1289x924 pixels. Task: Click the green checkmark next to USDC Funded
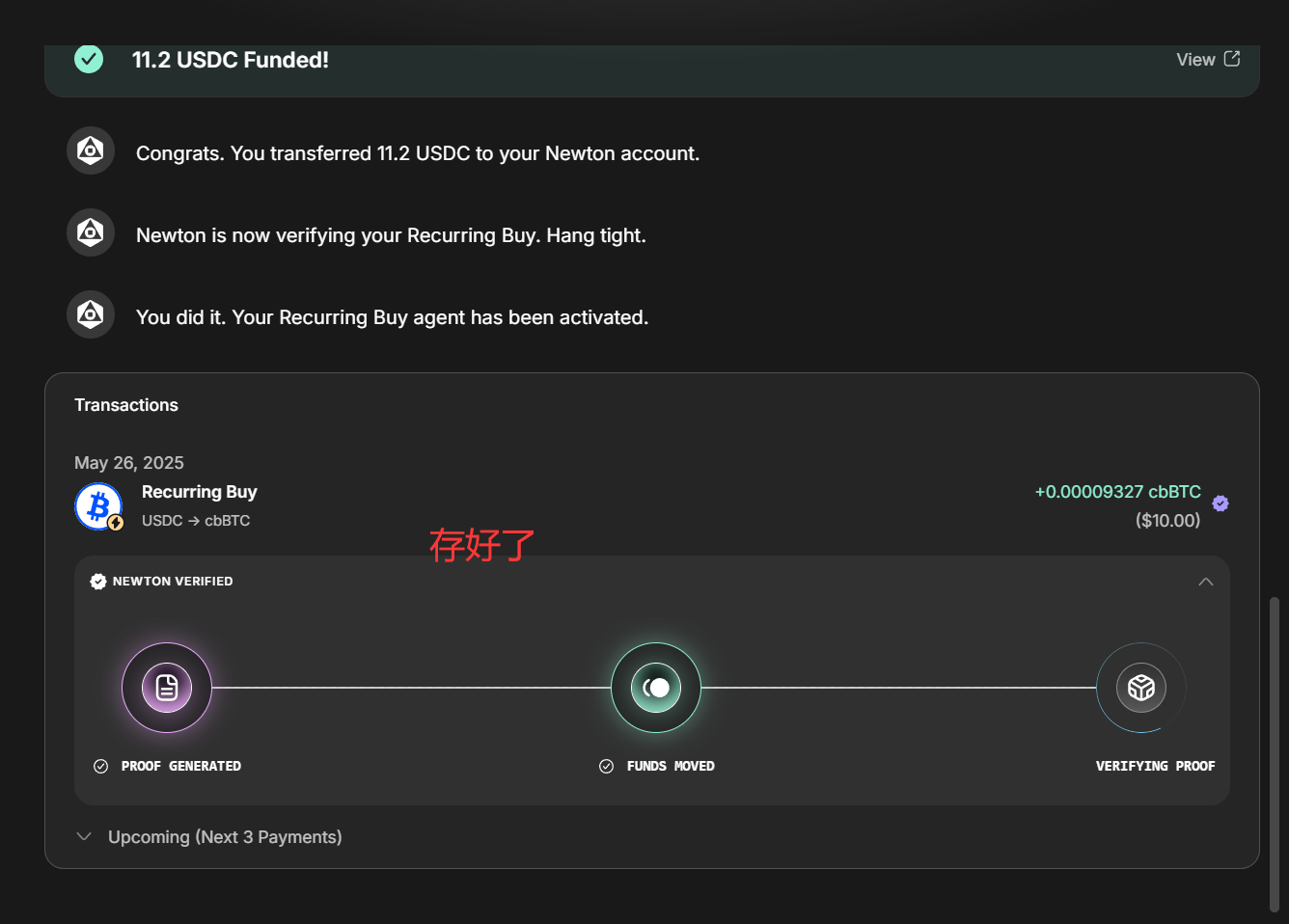click(x=89, y=59)
